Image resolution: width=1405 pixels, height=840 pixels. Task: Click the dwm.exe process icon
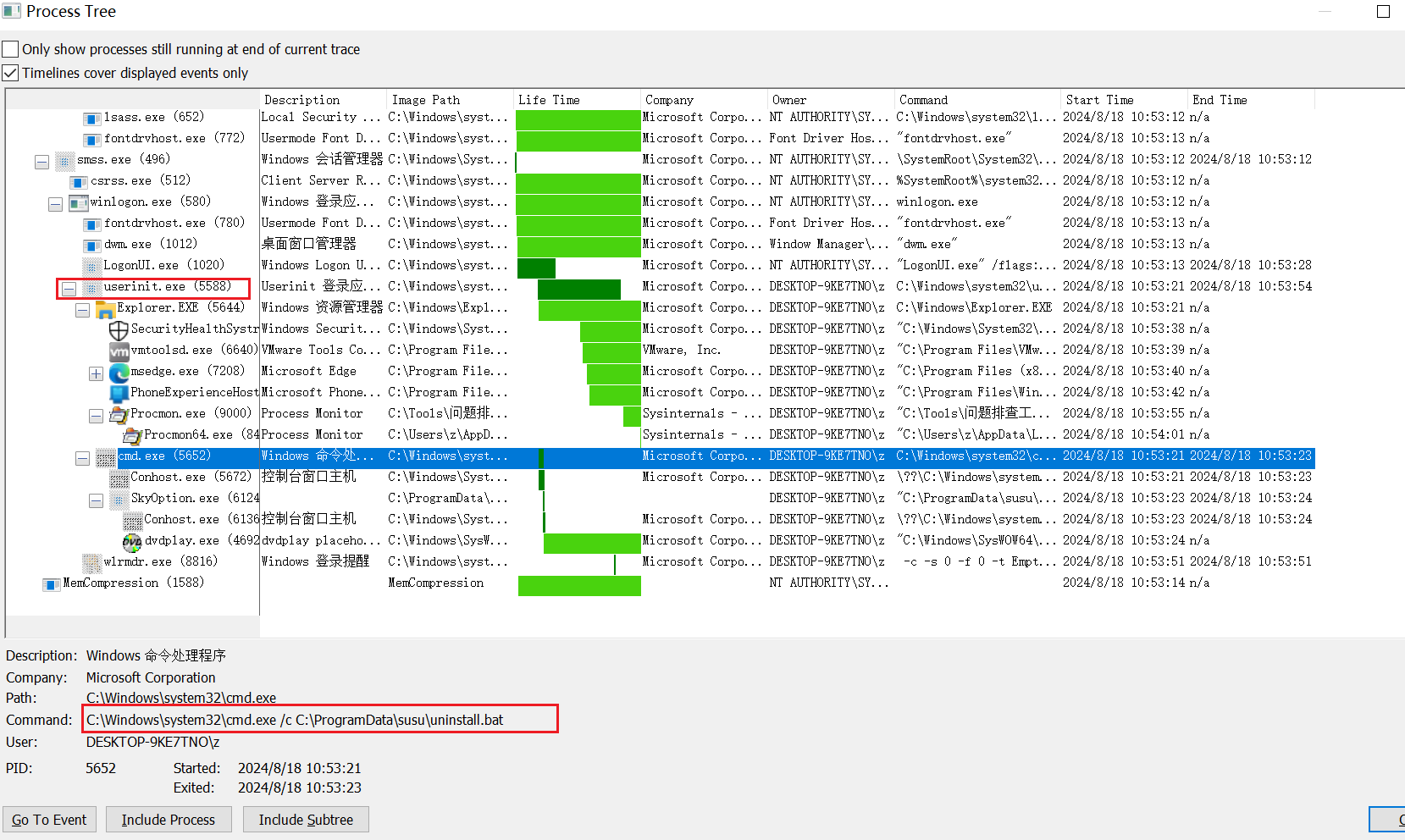tap(92, 245)
